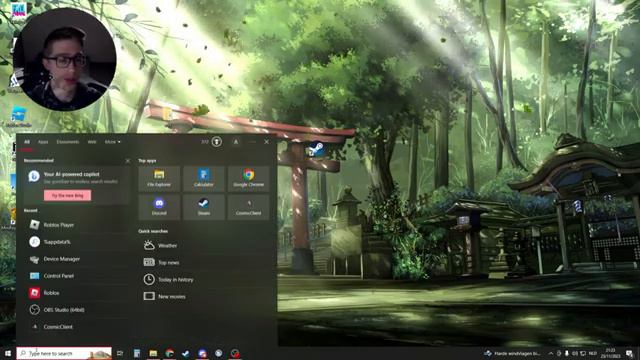Run the Today in history quick search
The height and width of the screenshot is (360, 640).
(x=204, y=280)
